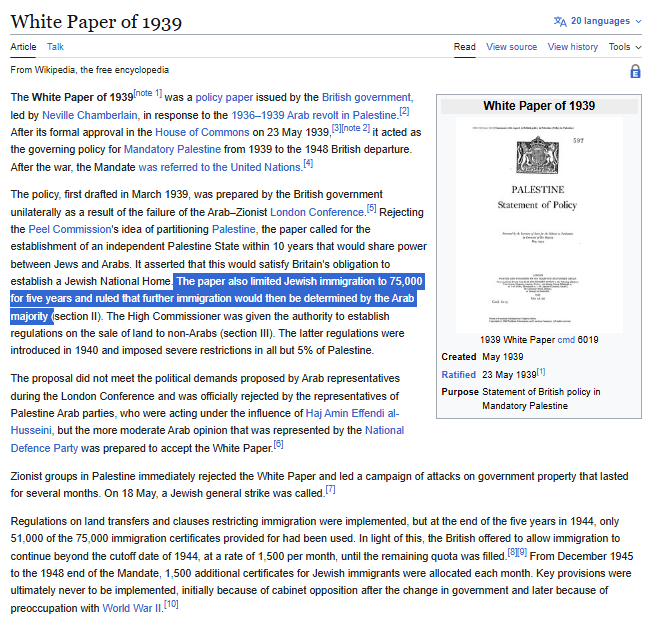The height and width of the screenshot is (621, 649).
Task: Open the Peel Commission link
Action: (70, 229)
